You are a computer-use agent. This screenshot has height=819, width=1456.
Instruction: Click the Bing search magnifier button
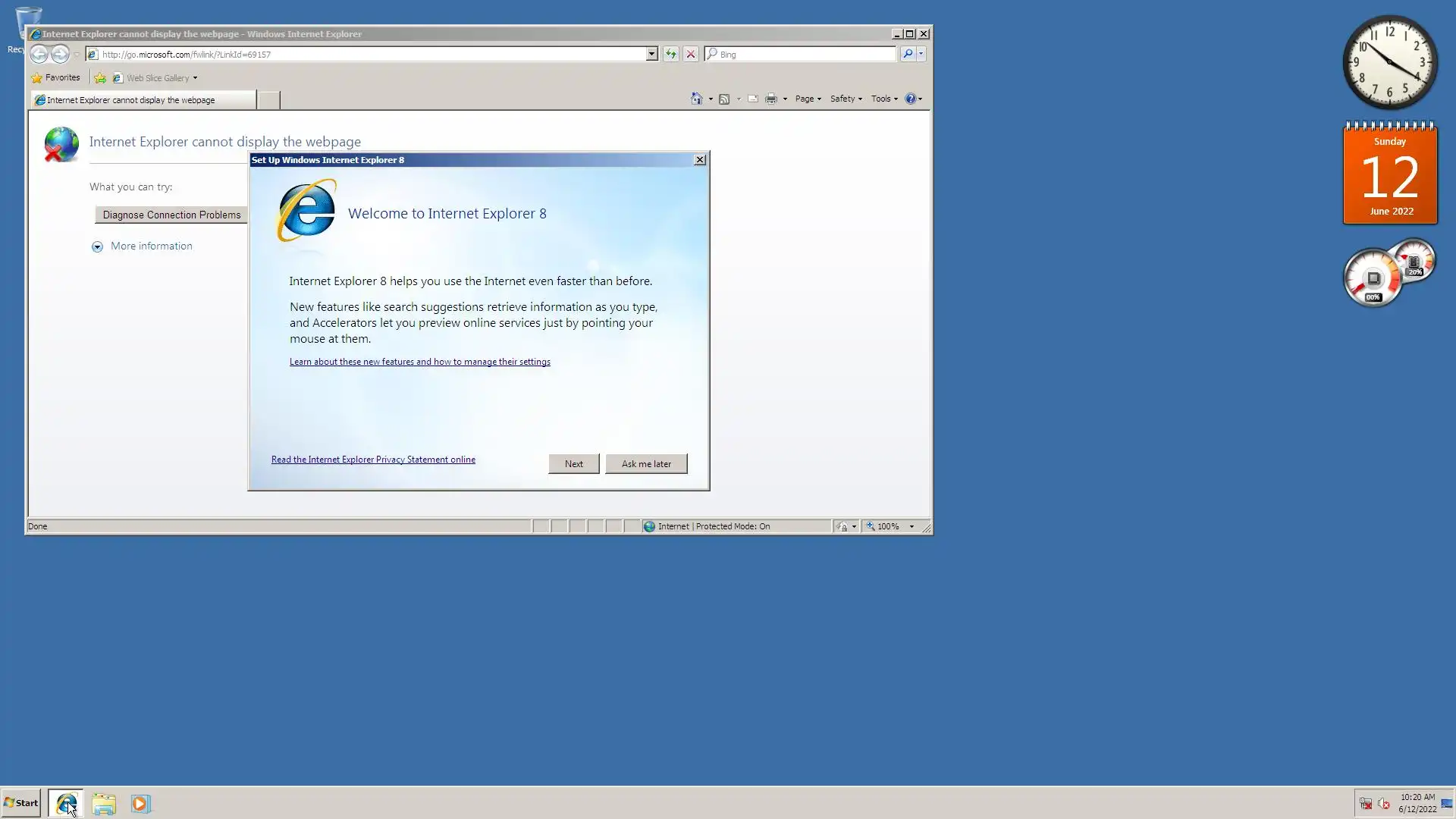pos(907,54)
